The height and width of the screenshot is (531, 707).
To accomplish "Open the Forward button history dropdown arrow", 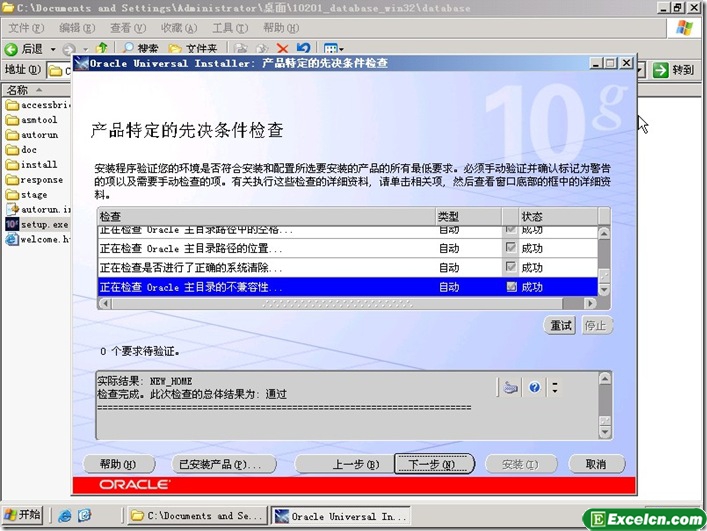I will pos(86,49).
